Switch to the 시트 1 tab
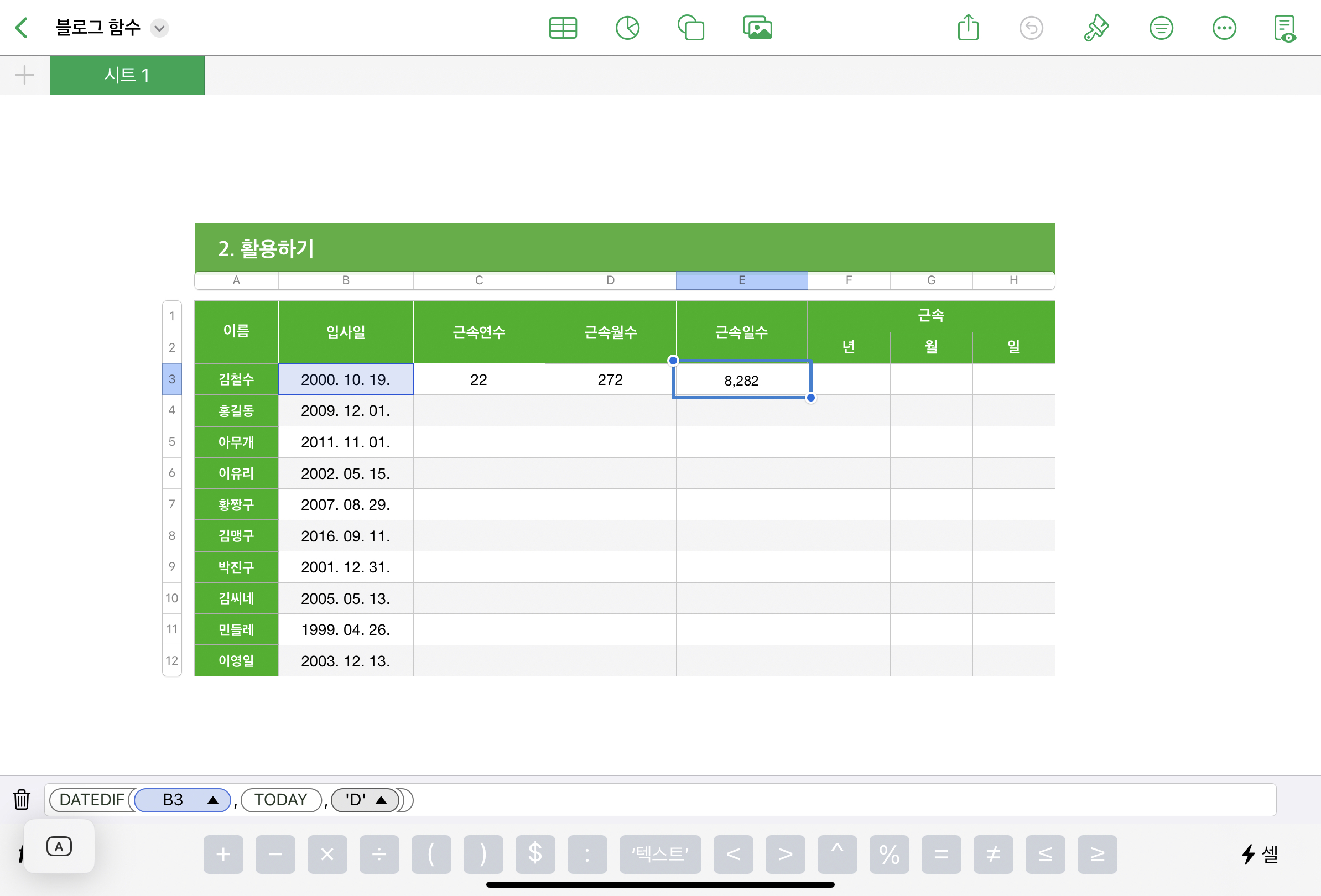Image resolution: width=1321 pixels, height=896 pixels. 127,75
